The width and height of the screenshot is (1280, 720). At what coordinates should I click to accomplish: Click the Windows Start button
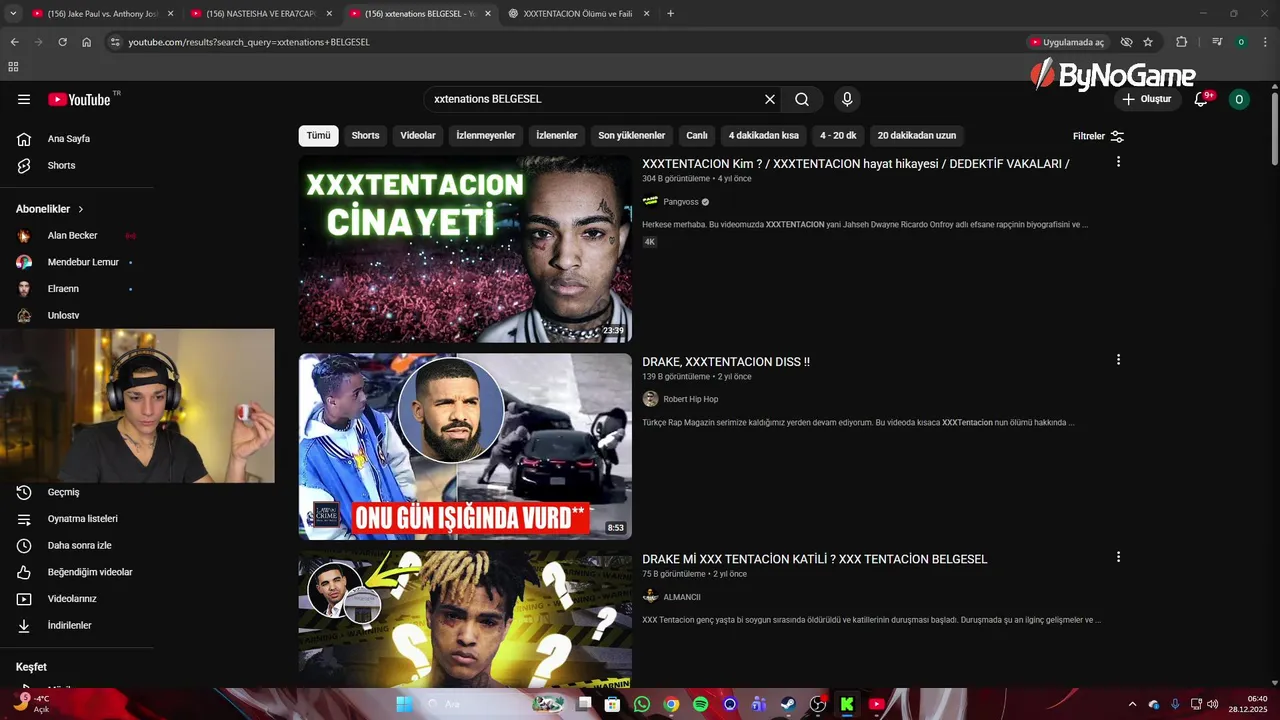404,704
